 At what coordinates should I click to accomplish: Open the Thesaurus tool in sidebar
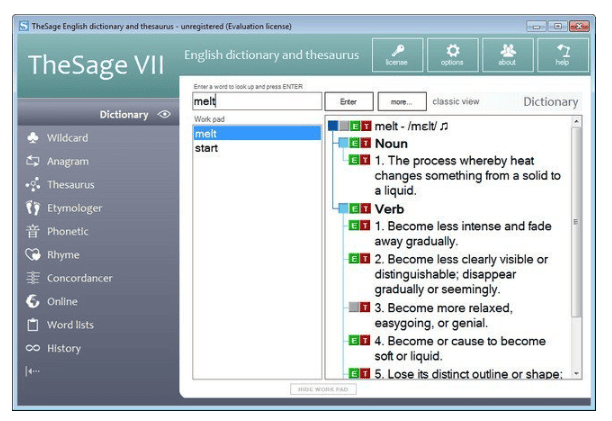(x=60, y=185)
